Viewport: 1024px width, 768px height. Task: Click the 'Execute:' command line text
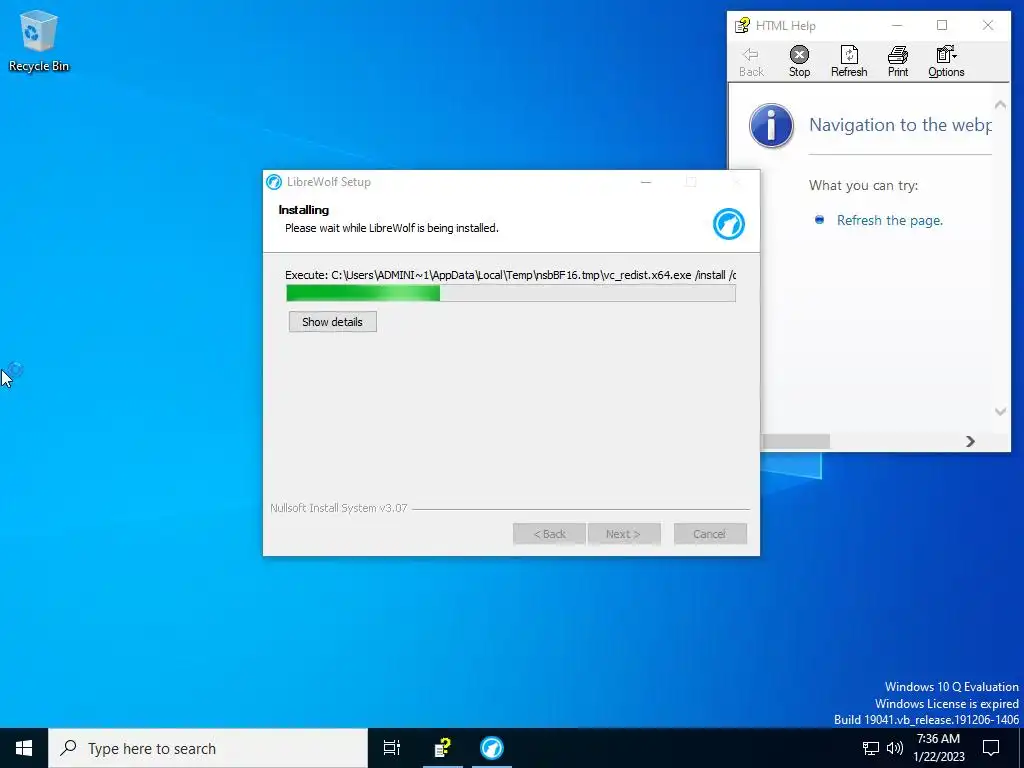click(511, 275)
